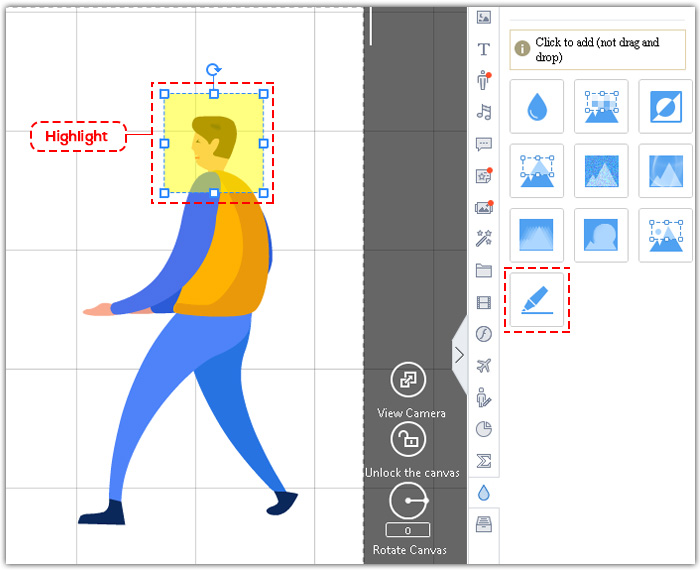Add the dashed-frame mountain with sun effect
The width and height of the screenshot is (700, 570).
[x=666, y=235]
